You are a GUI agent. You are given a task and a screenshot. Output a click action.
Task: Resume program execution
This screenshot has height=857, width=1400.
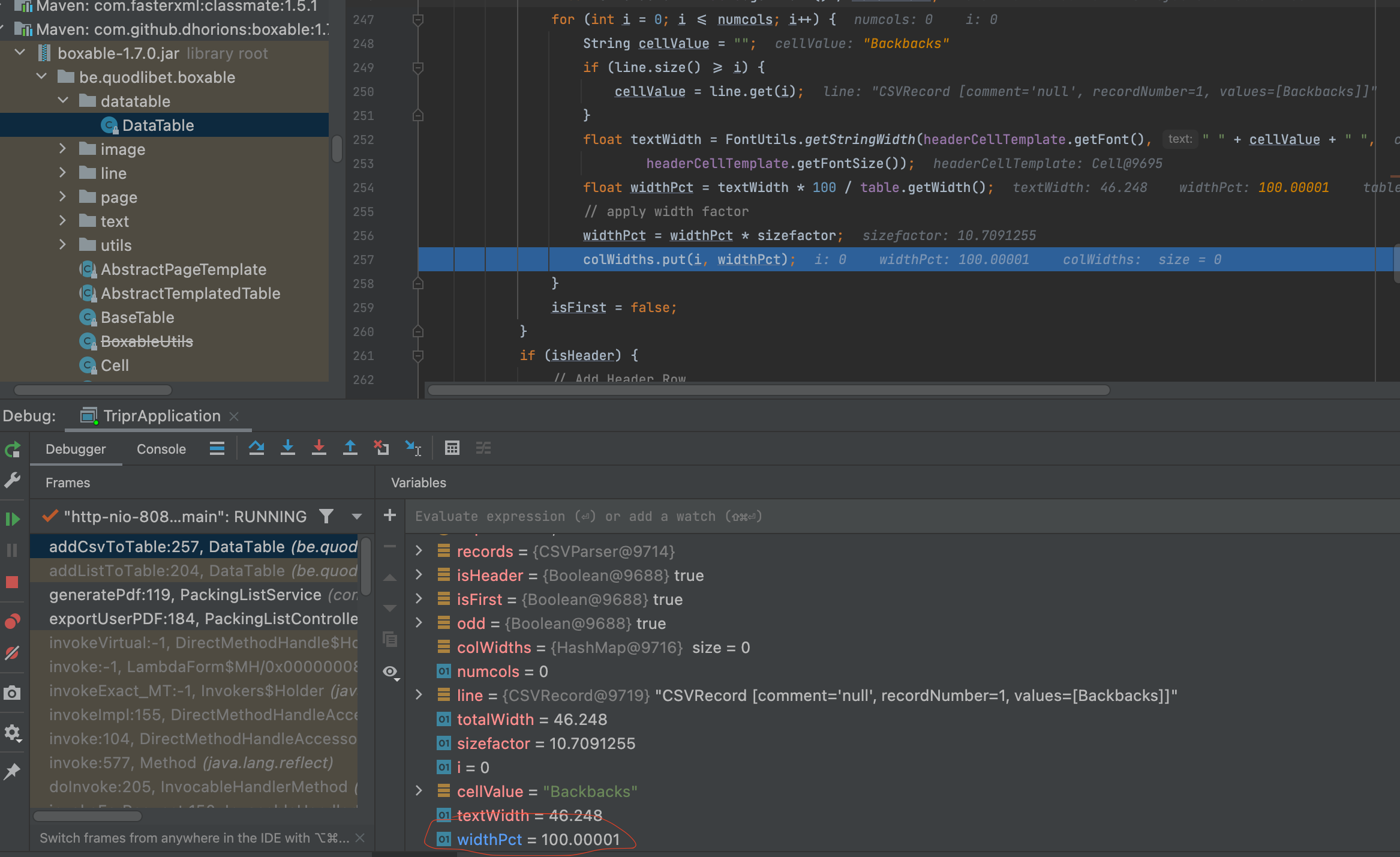(13, 519)
